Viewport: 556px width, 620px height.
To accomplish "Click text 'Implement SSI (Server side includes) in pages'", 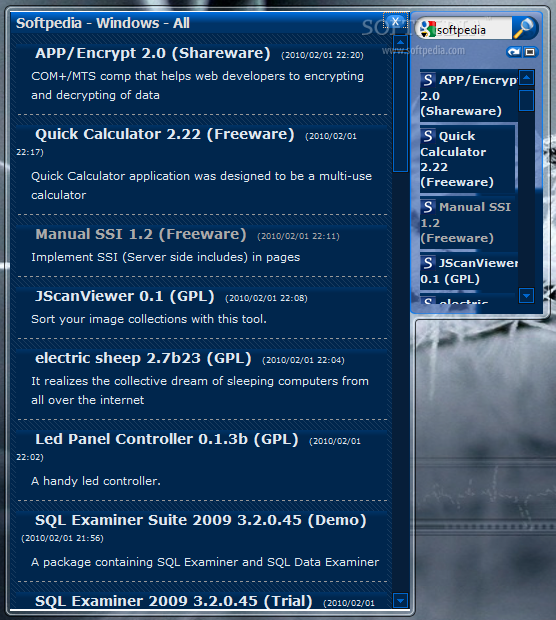I will pos(166,257).
